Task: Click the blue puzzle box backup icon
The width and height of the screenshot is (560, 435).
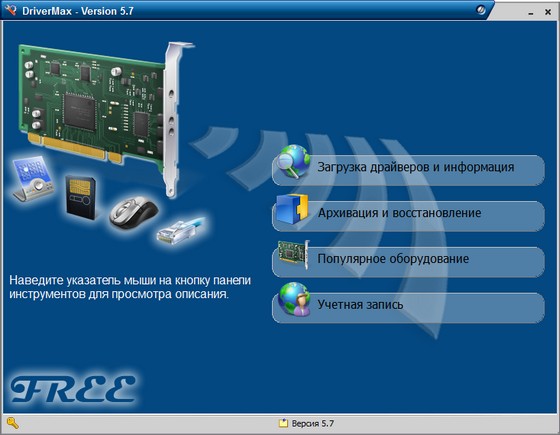Action: pyautogui.click(x=292, y=209)
